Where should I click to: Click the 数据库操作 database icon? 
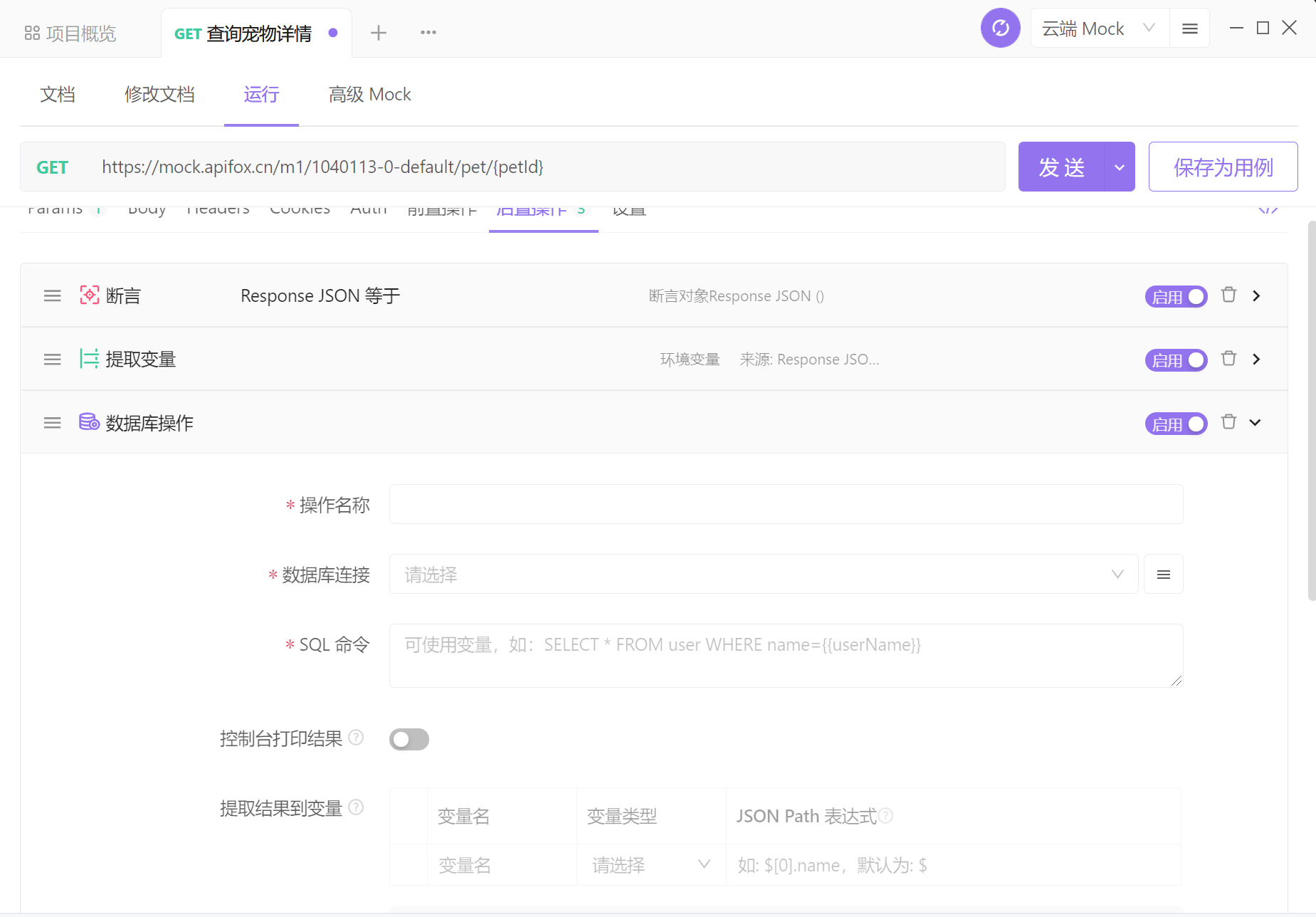tap(89, 421)
